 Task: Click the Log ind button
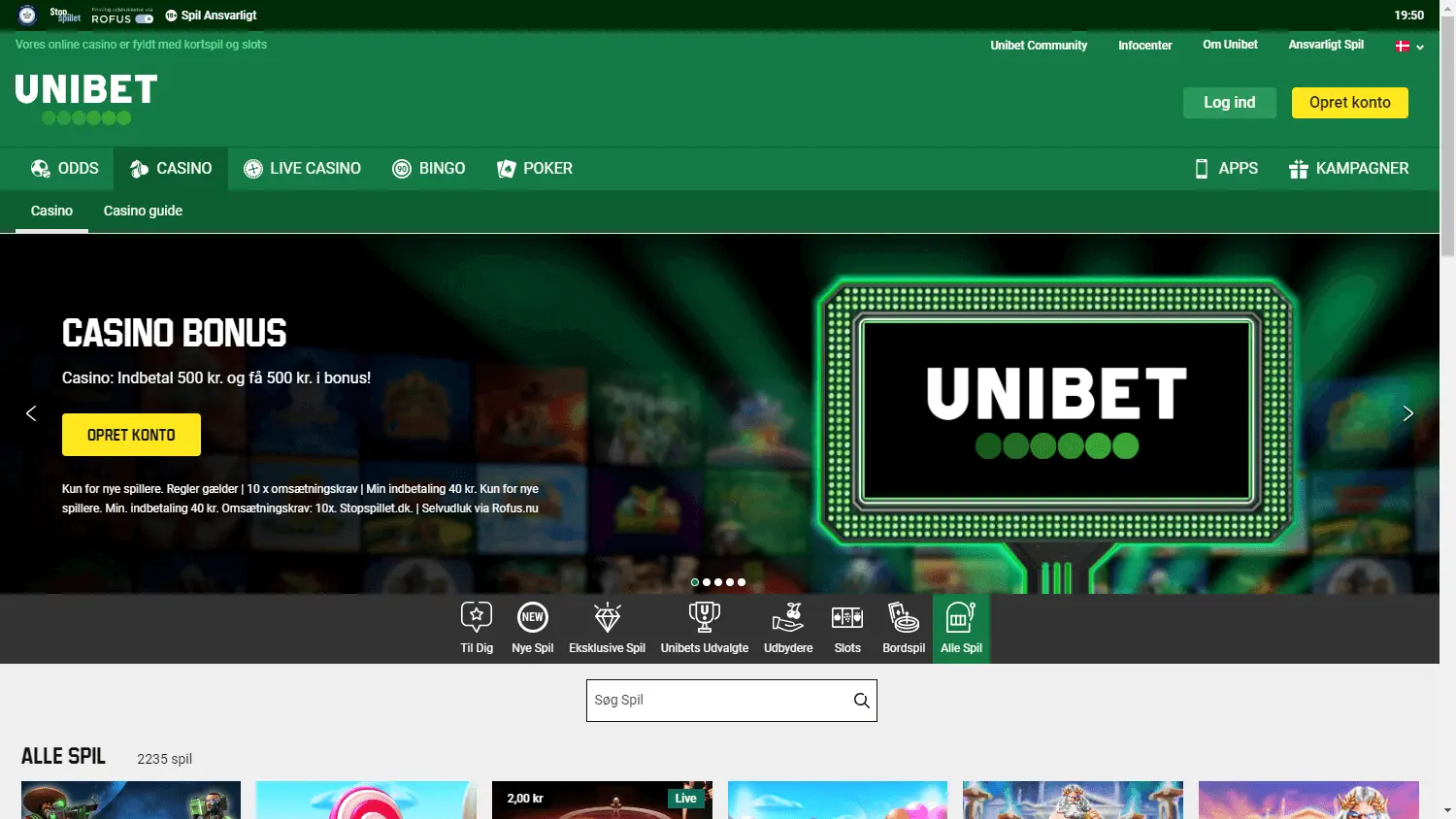tap(1230, 103)
